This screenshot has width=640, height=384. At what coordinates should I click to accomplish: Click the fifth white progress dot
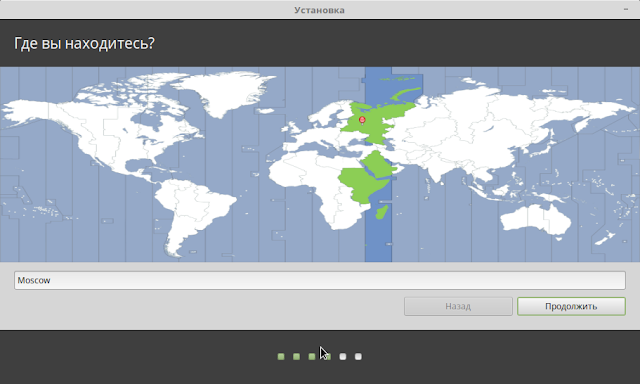point(343,357)
